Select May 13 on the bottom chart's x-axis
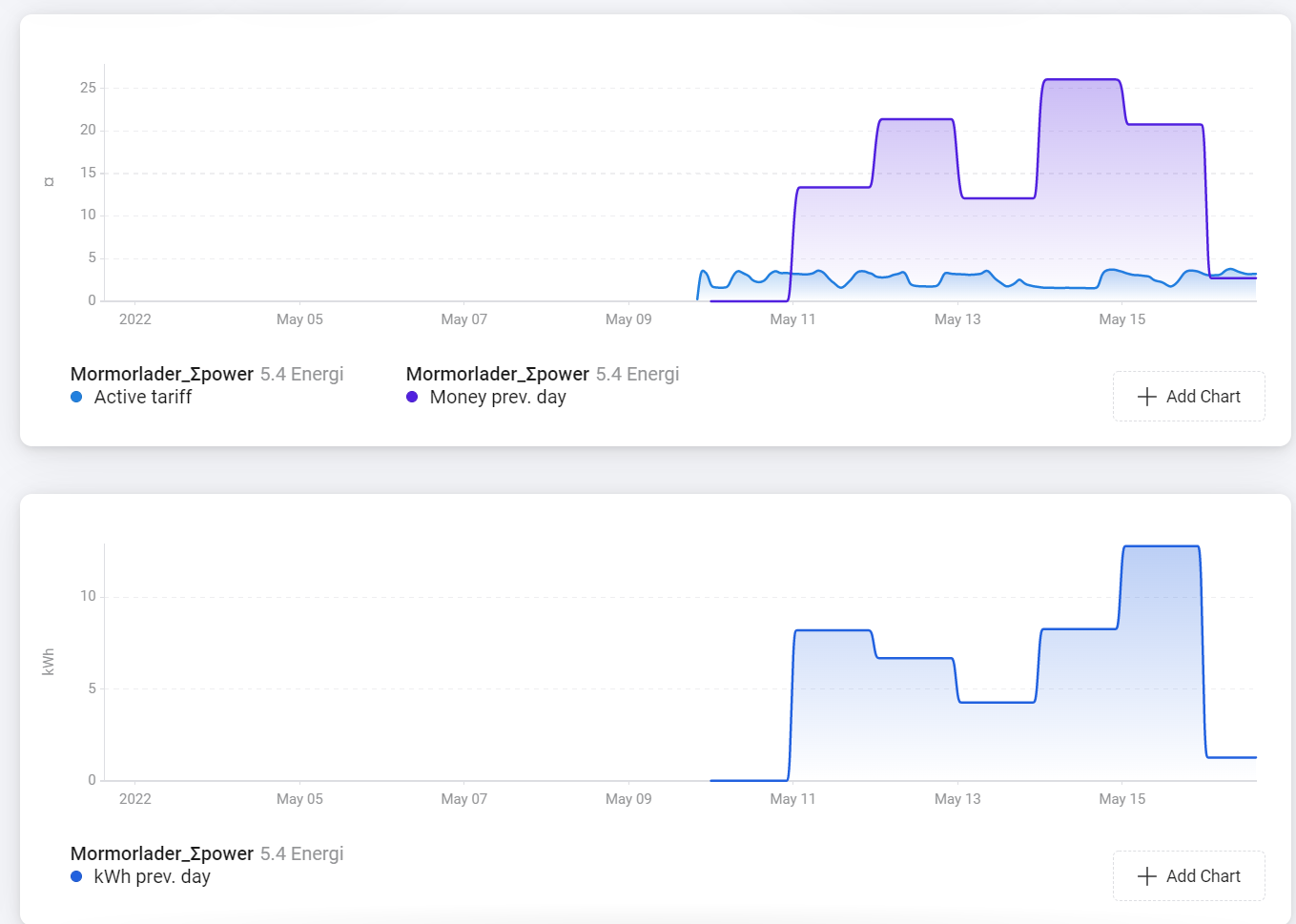1296x924 pixels. 957,799
